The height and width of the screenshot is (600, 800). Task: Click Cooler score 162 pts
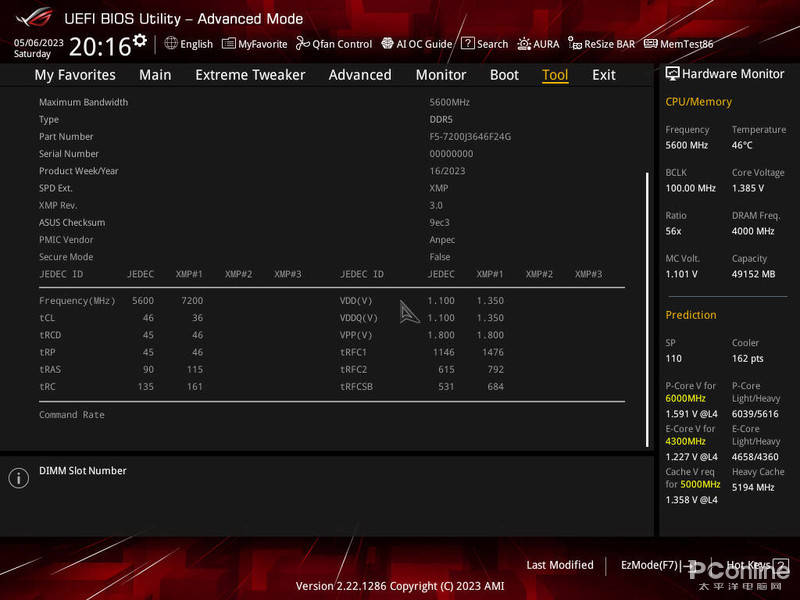point(747,358)
